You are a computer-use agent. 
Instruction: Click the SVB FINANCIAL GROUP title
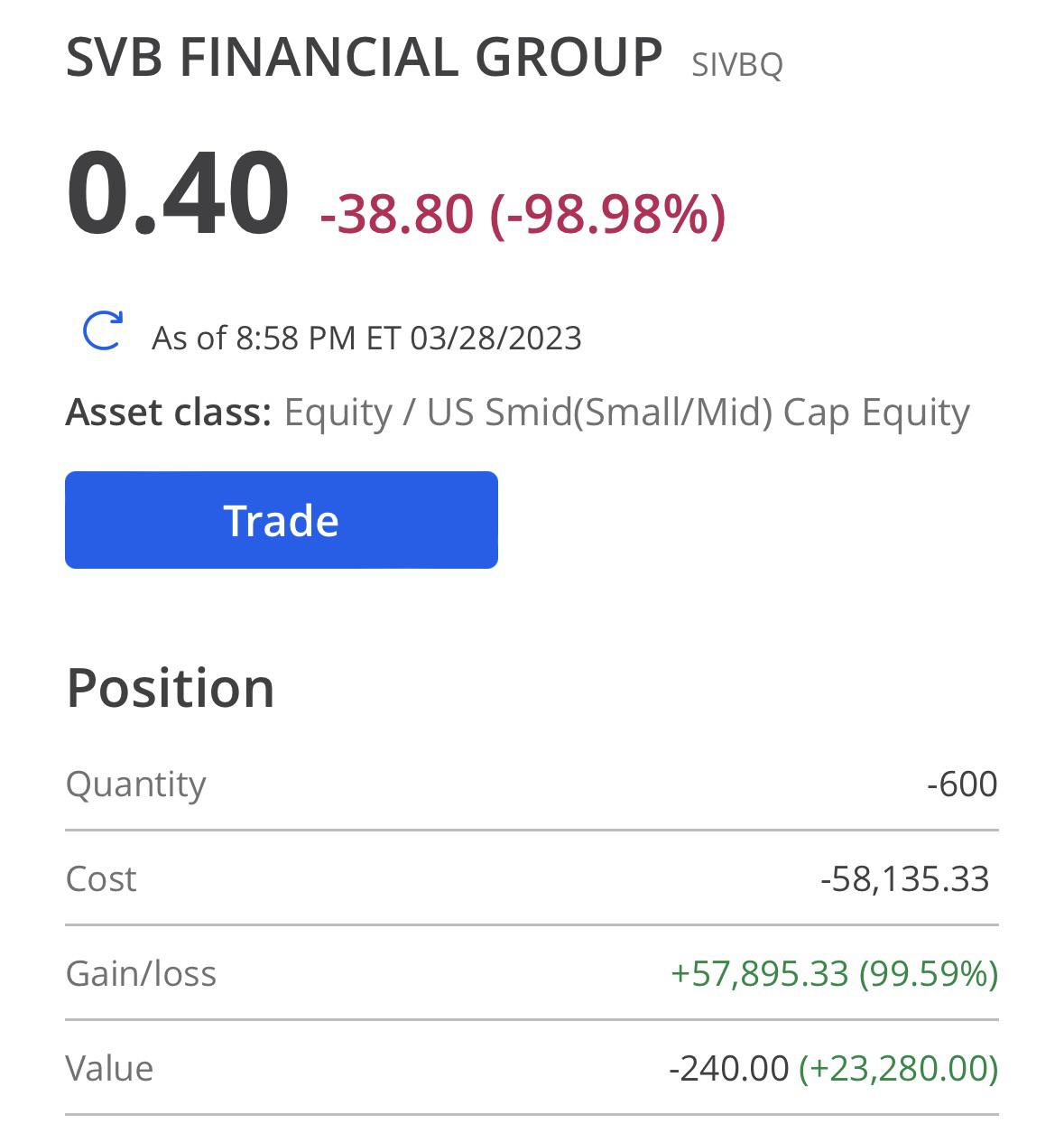tap(365, 58)
